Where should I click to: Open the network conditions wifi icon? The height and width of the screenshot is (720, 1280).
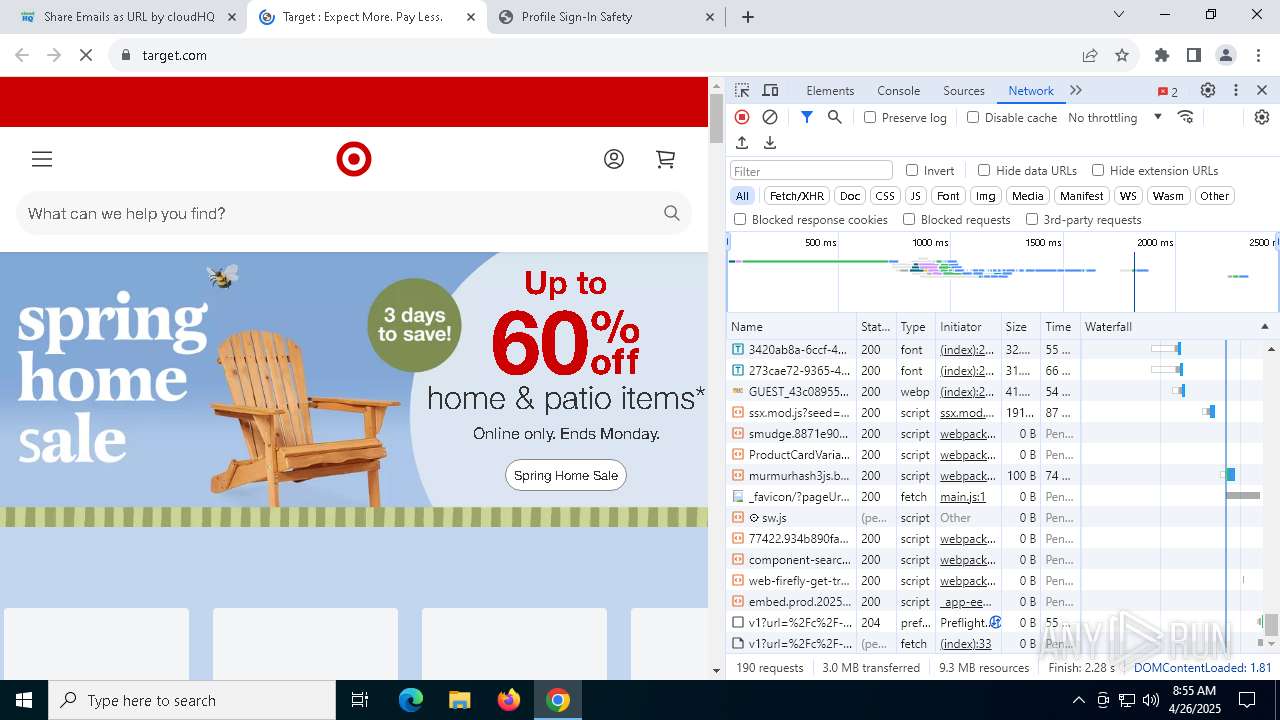pyautogui.click(x=1186, y=117)
